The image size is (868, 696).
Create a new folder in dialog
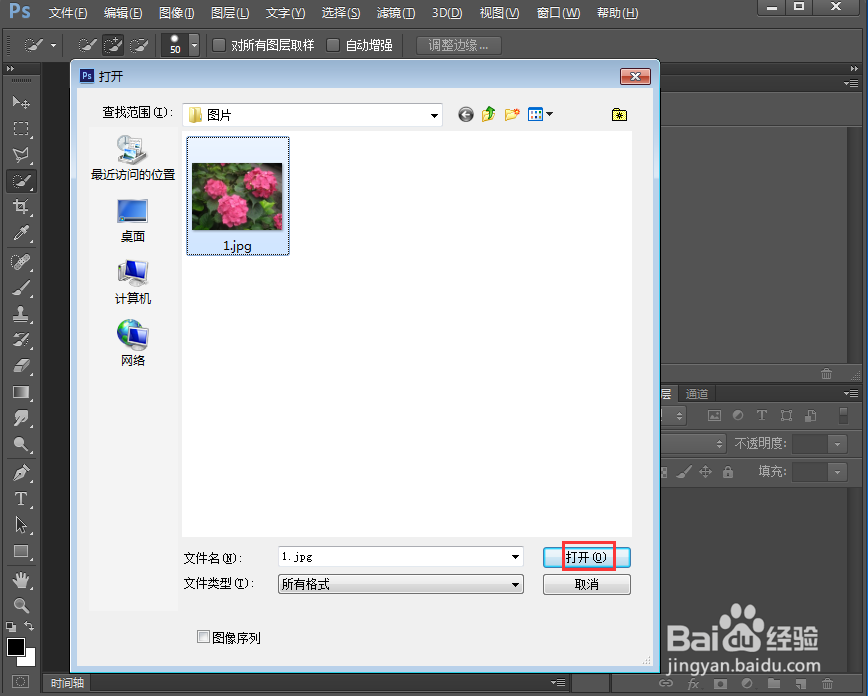(x=512, y=115)
